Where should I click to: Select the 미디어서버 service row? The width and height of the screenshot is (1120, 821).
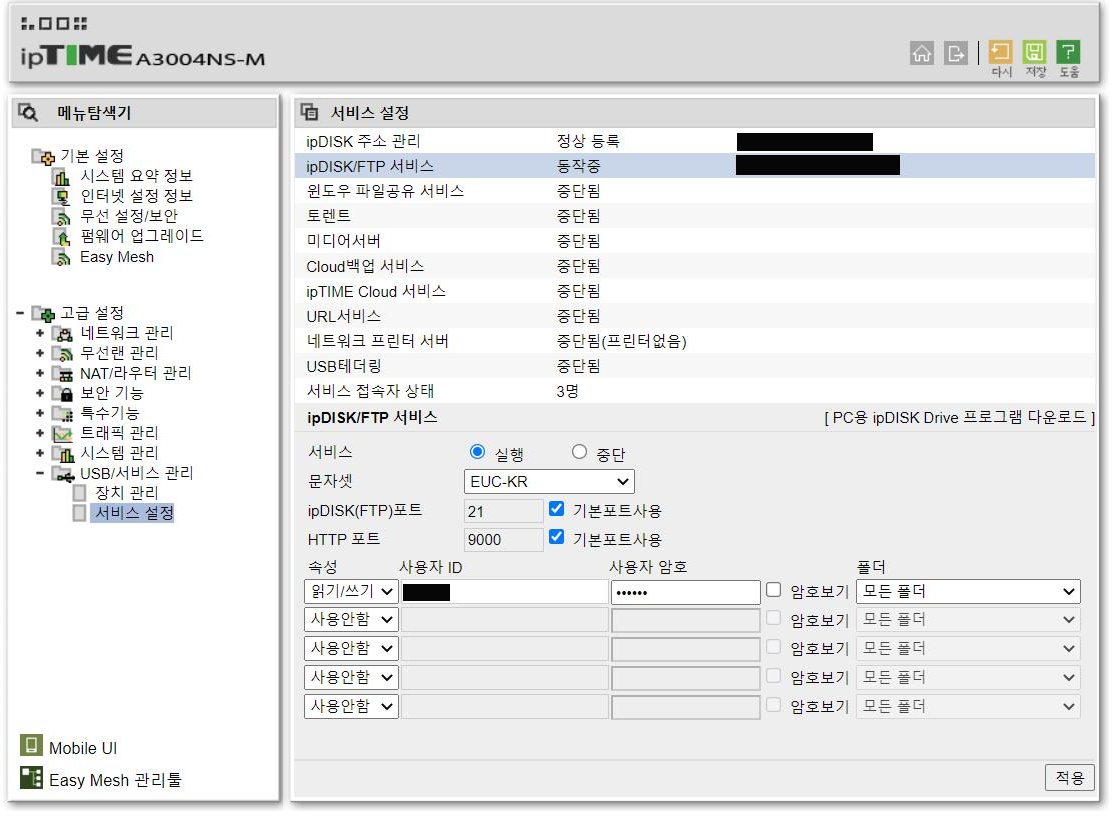[694, 241]
